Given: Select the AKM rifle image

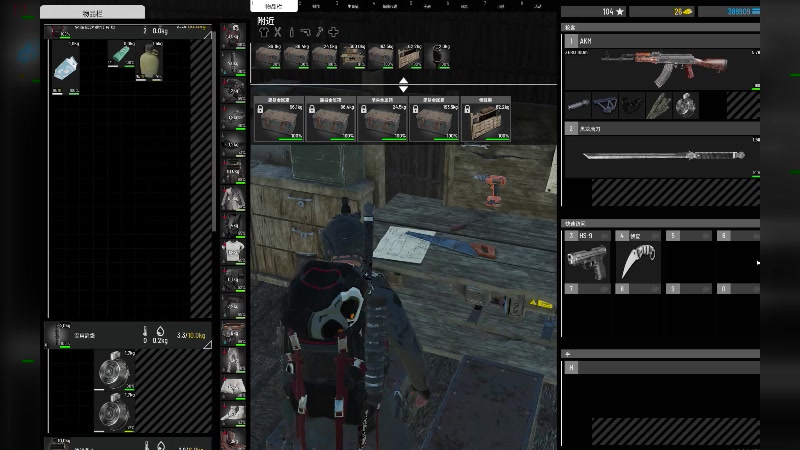Looking at the screenshot, I should pyautogui.click(x=662, y=69).
